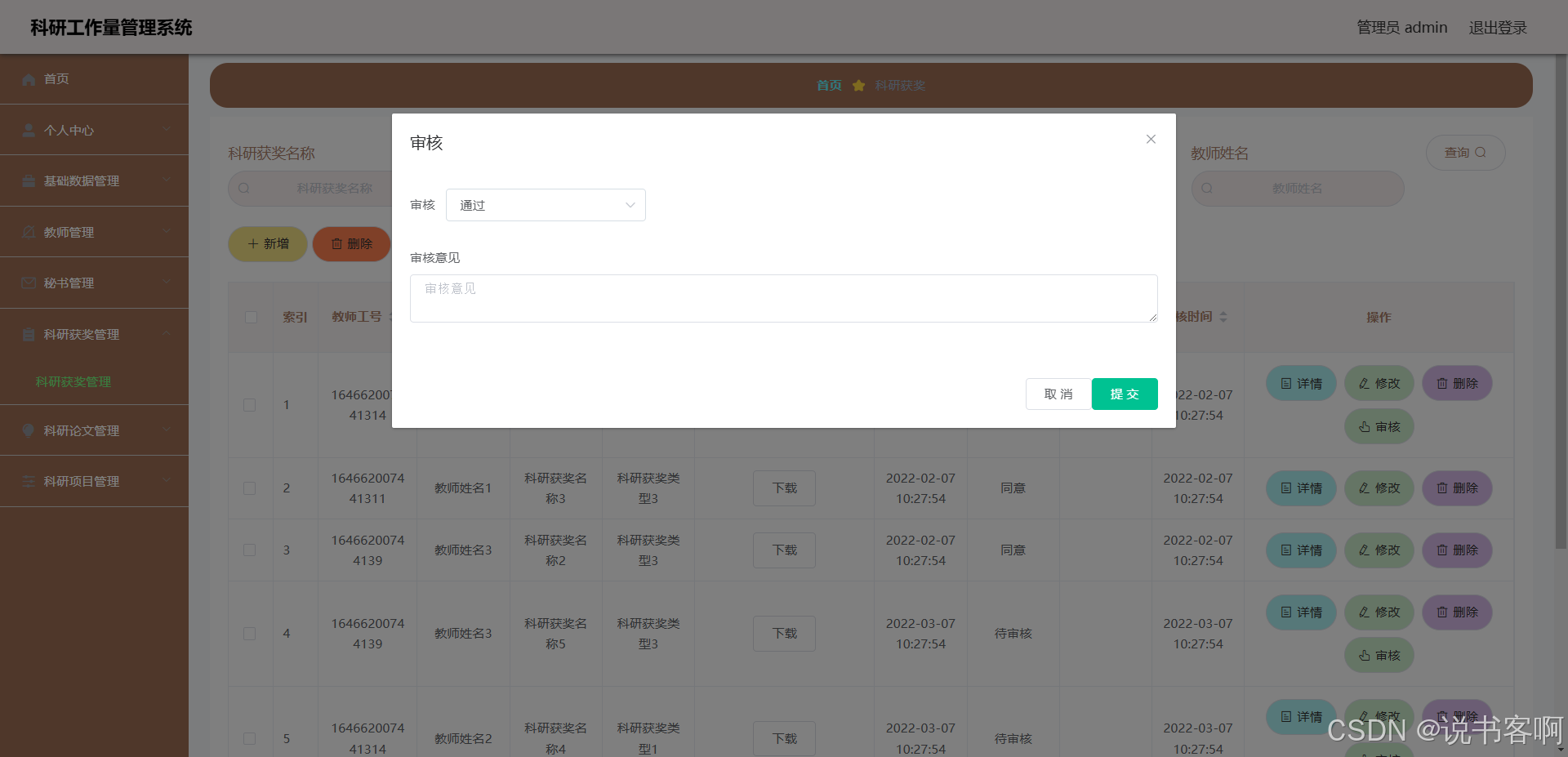Click the green 提交 button
Screen dimensions: 1568x757
[1124, 394]
